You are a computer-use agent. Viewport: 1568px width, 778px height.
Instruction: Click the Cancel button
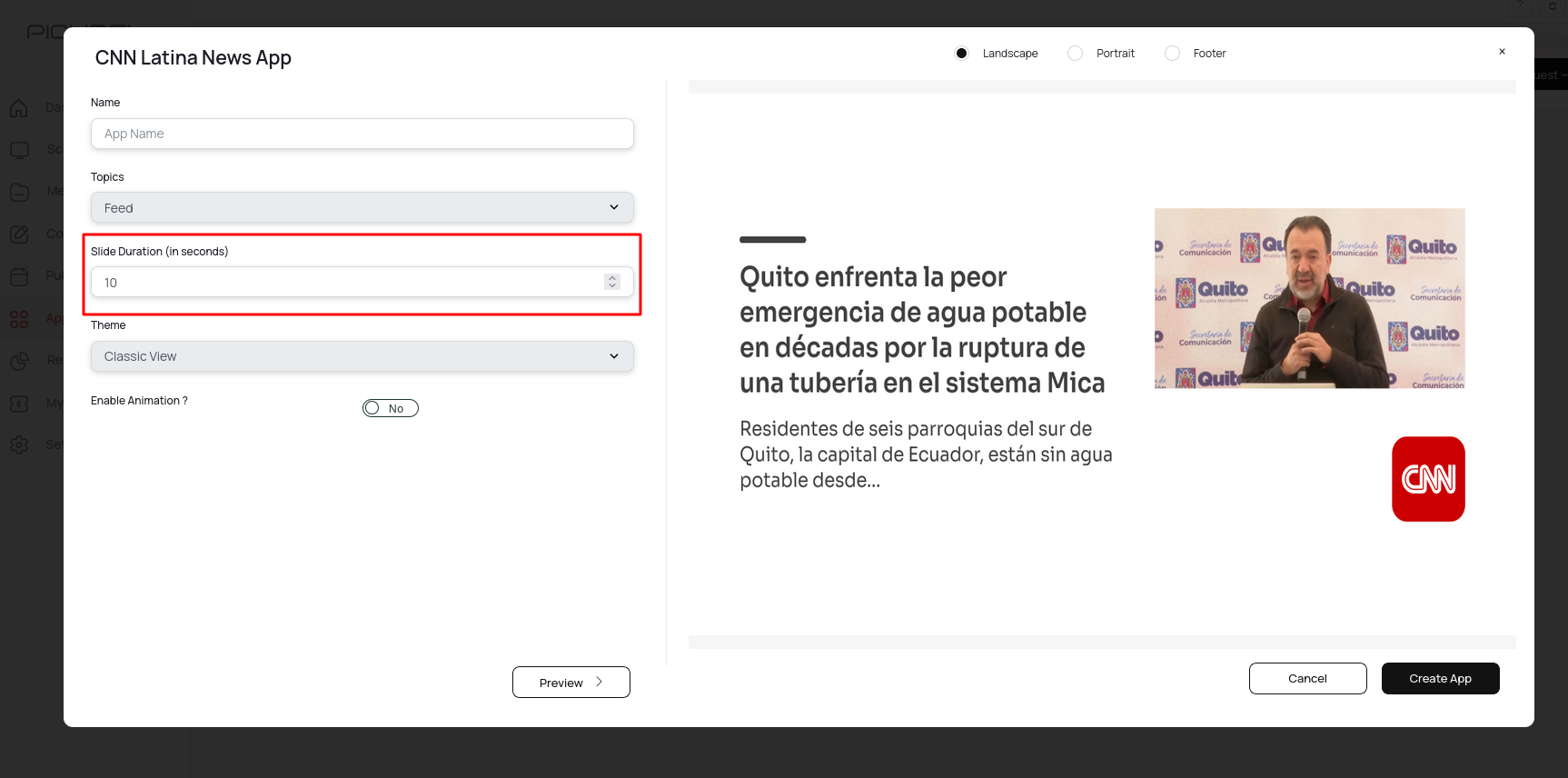[x=1307, y=678]
